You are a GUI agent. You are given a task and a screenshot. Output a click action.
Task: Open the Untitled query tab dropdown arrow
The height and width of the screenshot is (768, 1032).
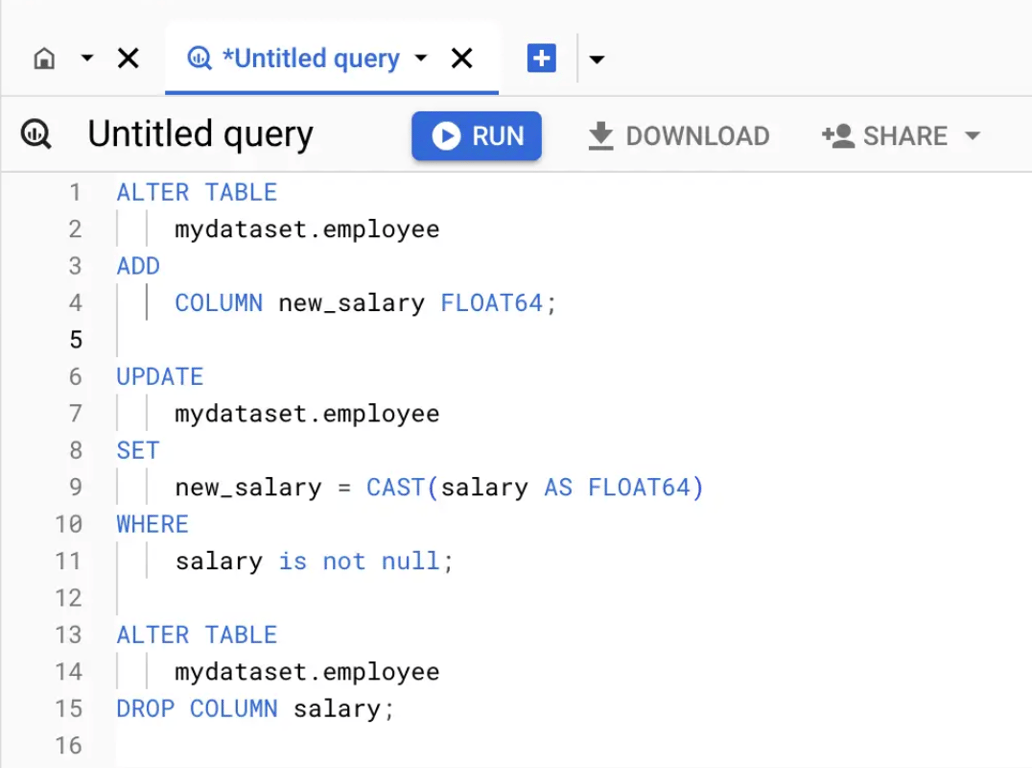pyautogui.click(x=421, y=59)
